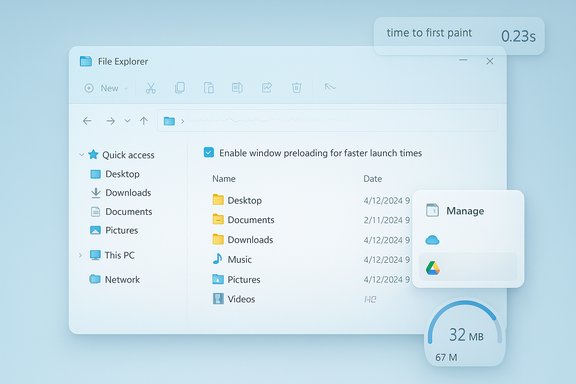
Task: Open the recent locations chevron dropdown
Action: [127, 121]
